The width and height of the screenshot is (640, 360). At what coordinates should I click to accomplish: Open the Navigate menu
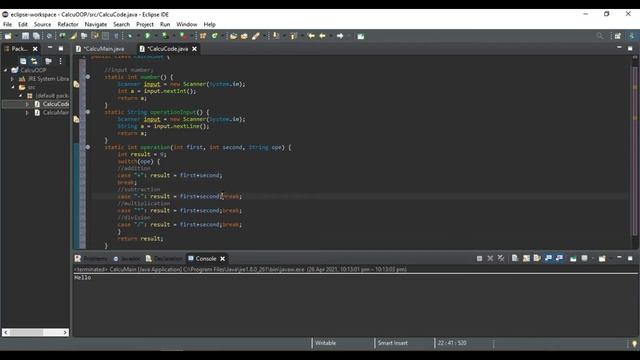(96, 24)
